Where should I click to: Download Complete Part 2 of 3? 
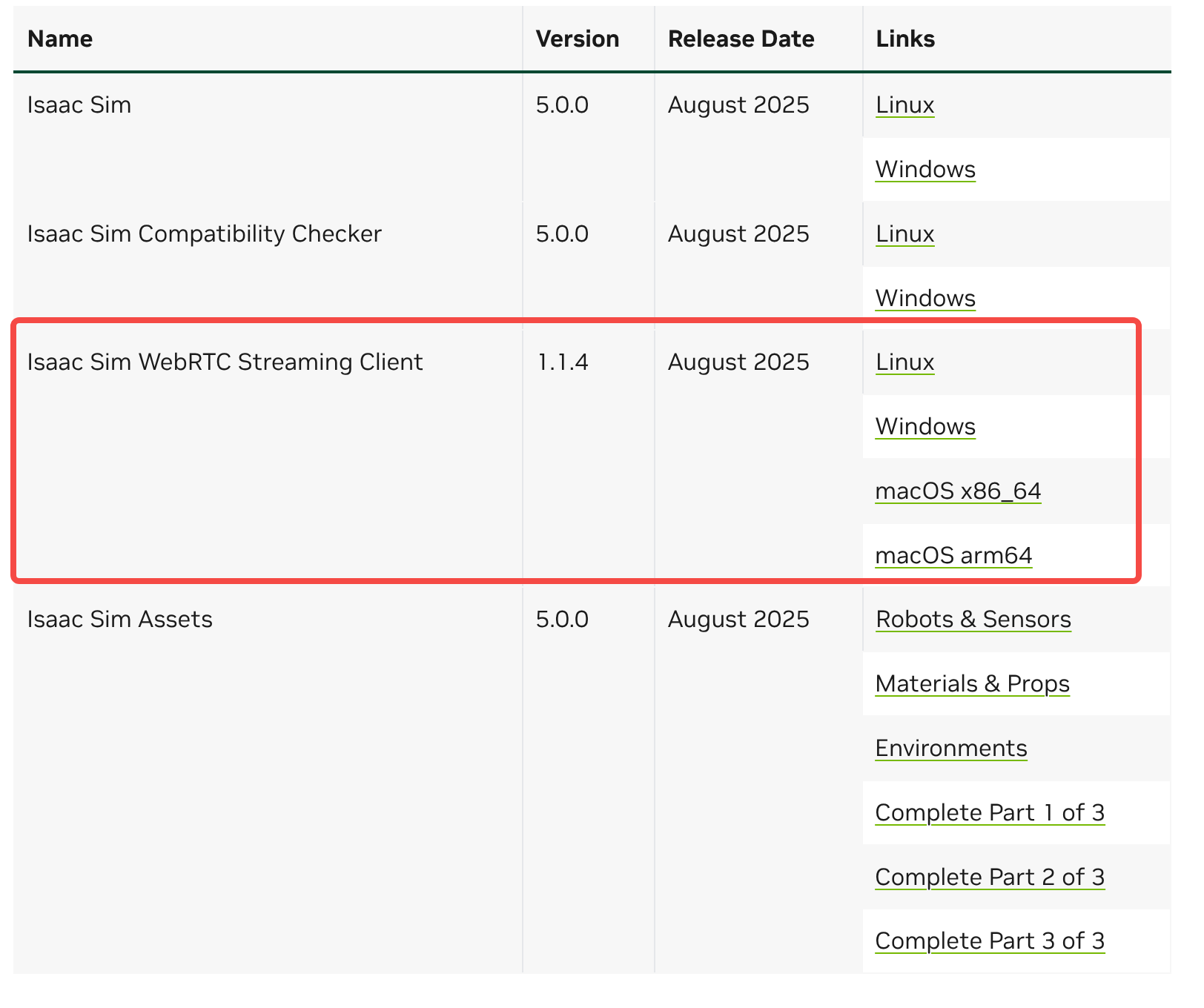[990, 878]
